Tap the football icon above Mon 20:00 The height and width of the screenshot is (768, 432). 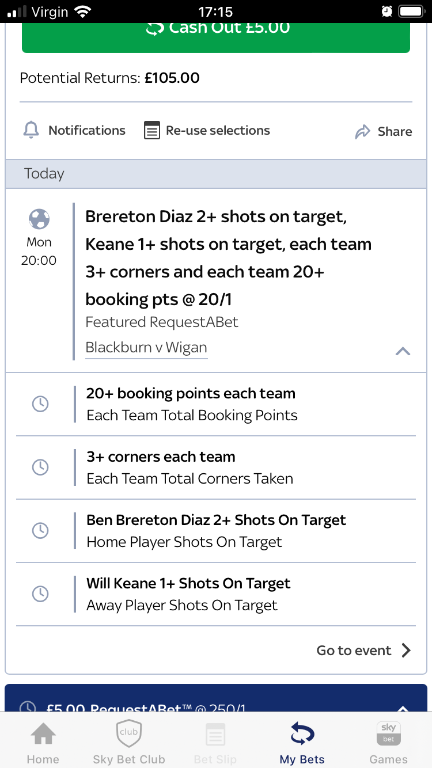coord(39,219)
